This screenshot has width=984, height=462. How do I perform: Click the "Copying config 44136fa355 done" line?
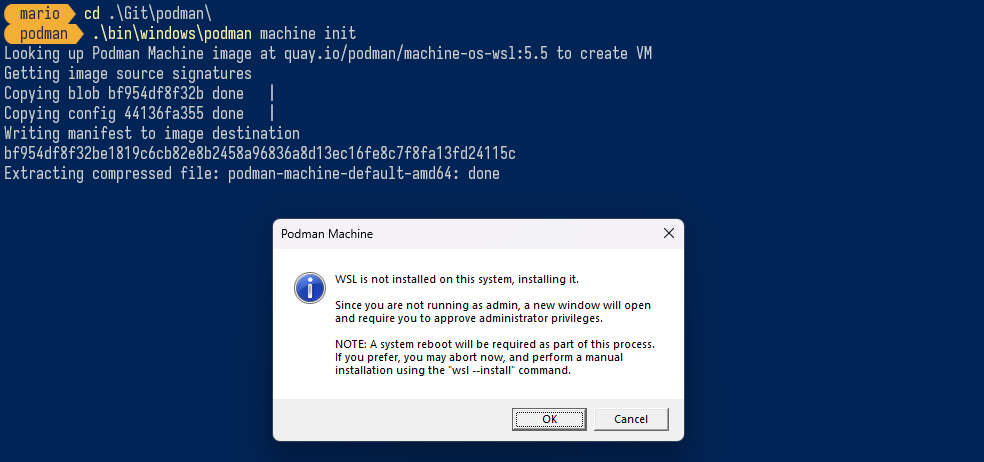124,113
